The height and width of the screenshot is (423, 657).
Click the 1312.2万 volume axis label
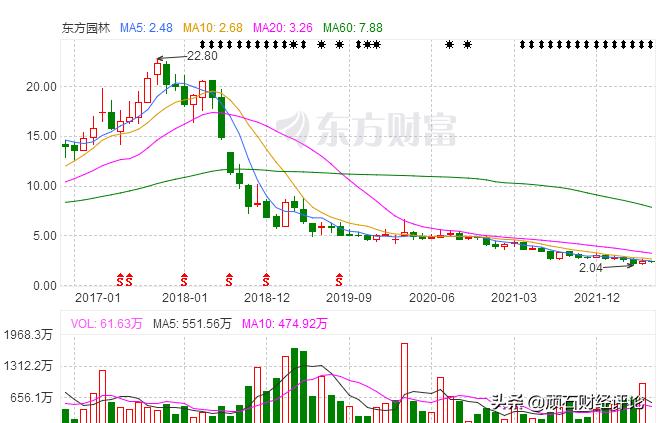pos(28,366)
